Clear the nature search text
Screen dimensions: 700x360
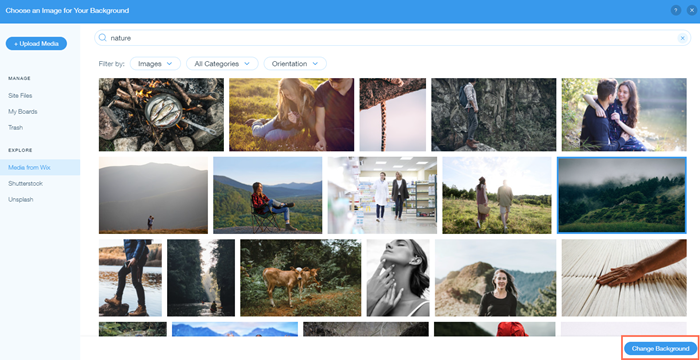682,38
